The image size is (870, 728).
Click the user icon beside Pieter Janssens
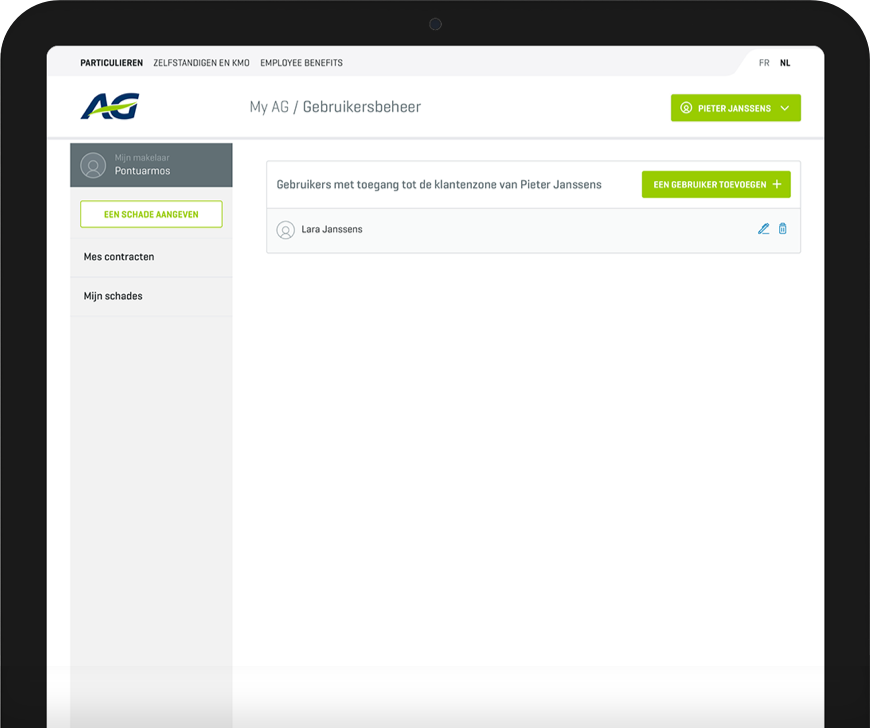point(686,108)
